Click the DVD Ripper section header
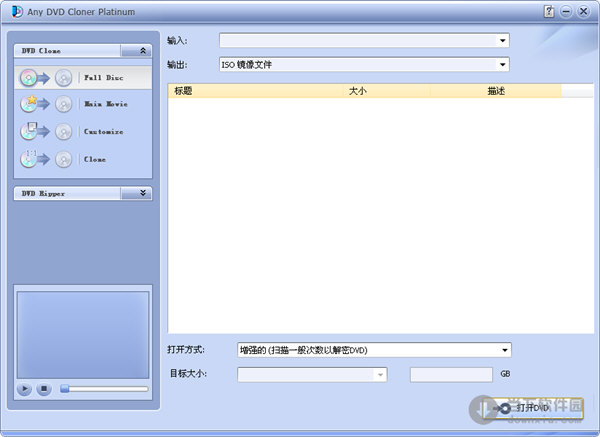The height and width of the screenshot is (437, 600). click(x=67, y=193)
